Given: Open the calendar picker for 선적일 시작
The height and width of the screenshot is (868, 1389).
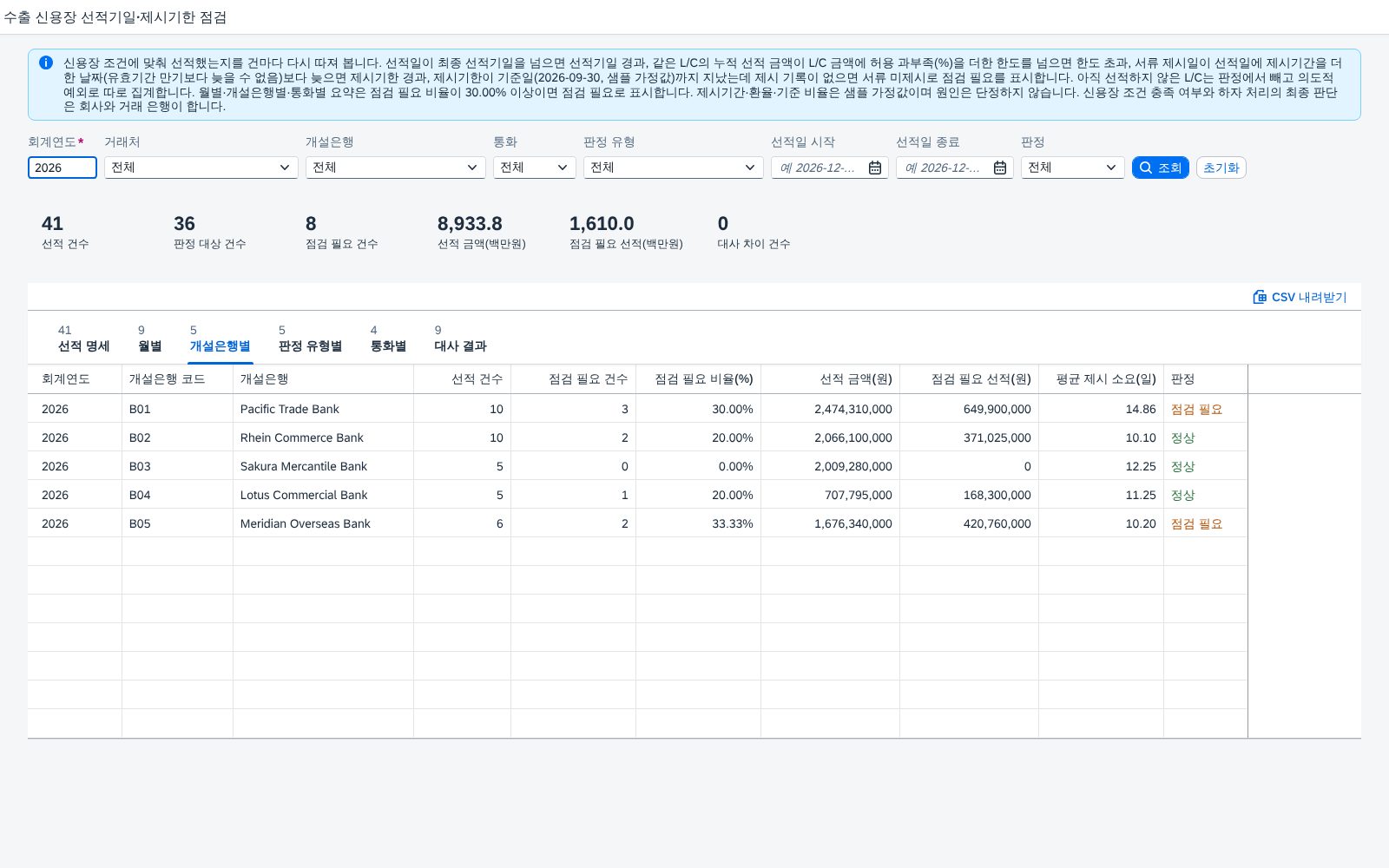Looking at the screenshot, I should [875, 168].
